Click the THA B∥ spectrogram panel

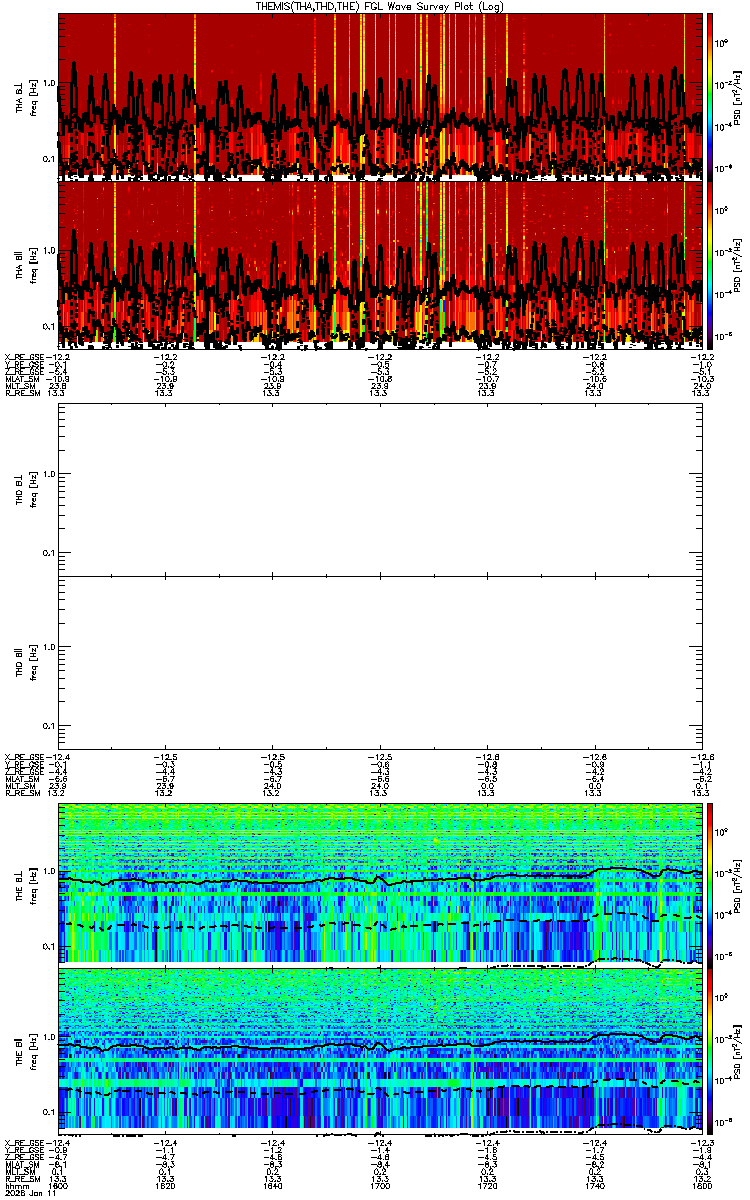click(380, 264)
